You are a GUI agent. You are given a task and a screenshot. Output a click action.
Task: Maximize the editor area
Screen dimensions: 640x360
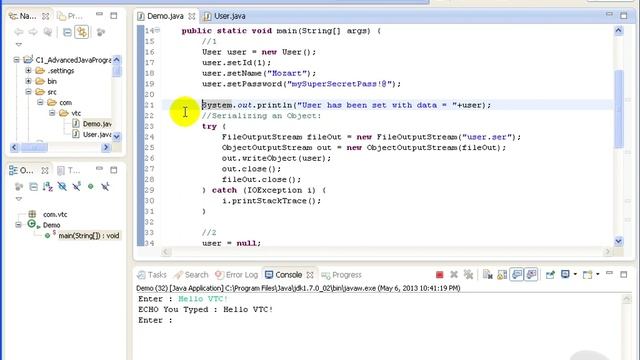click(623, 16)
